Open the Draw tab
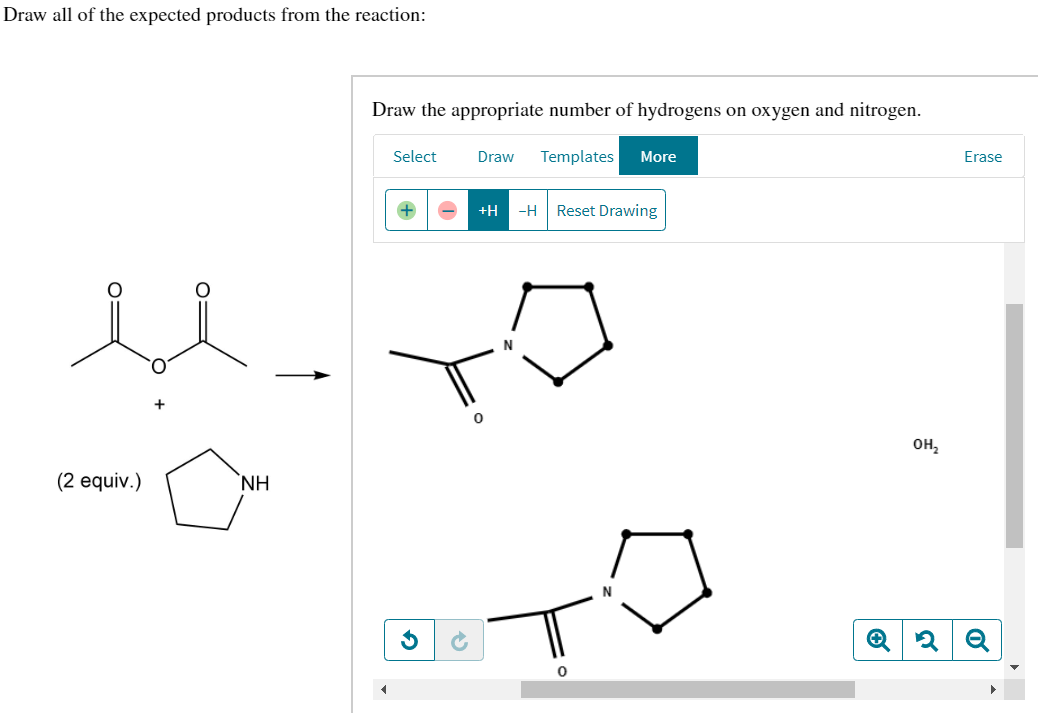 (x=495, y=156)
